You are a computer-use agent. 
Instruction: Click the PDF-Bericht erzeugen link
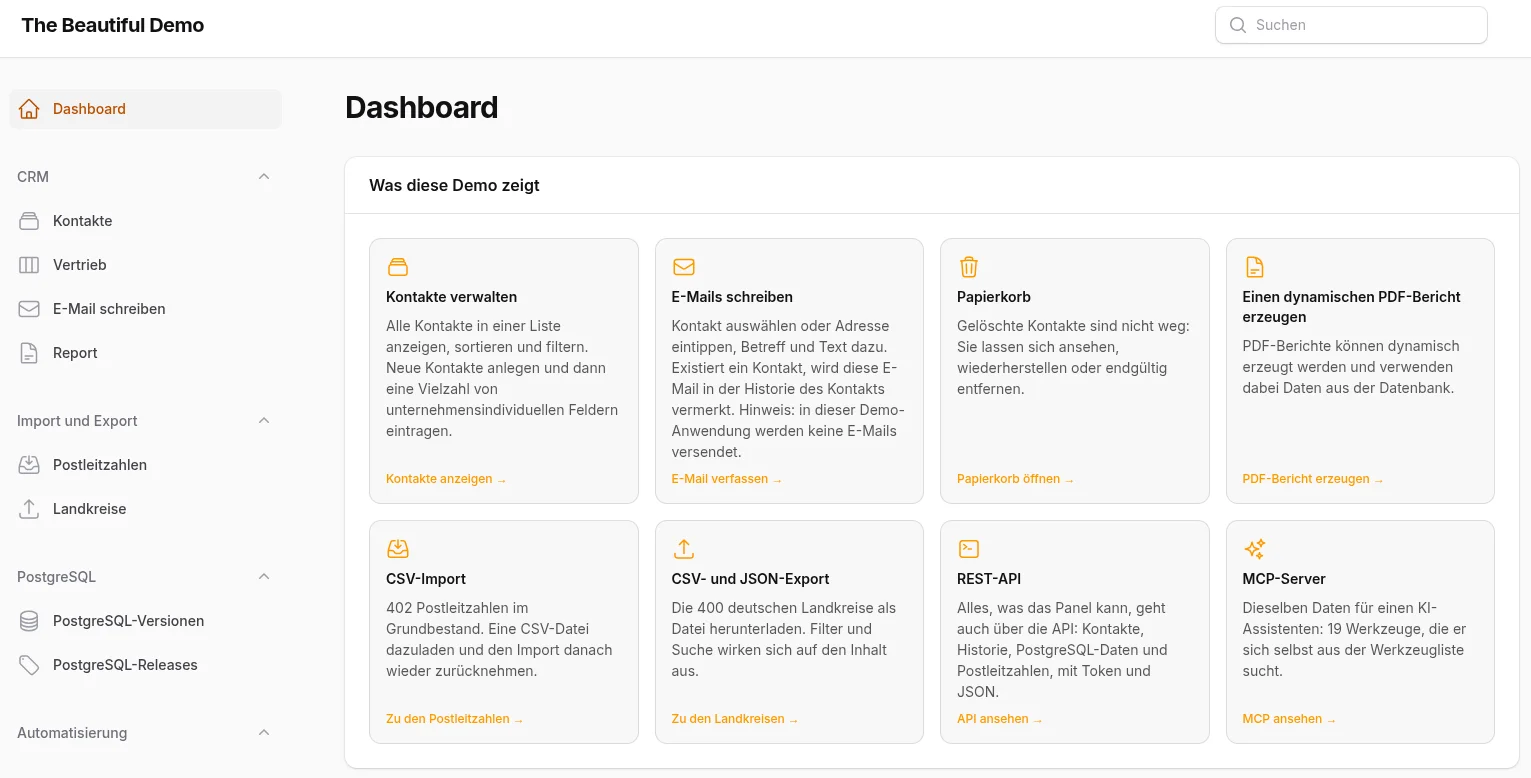tap(1313, 479)
